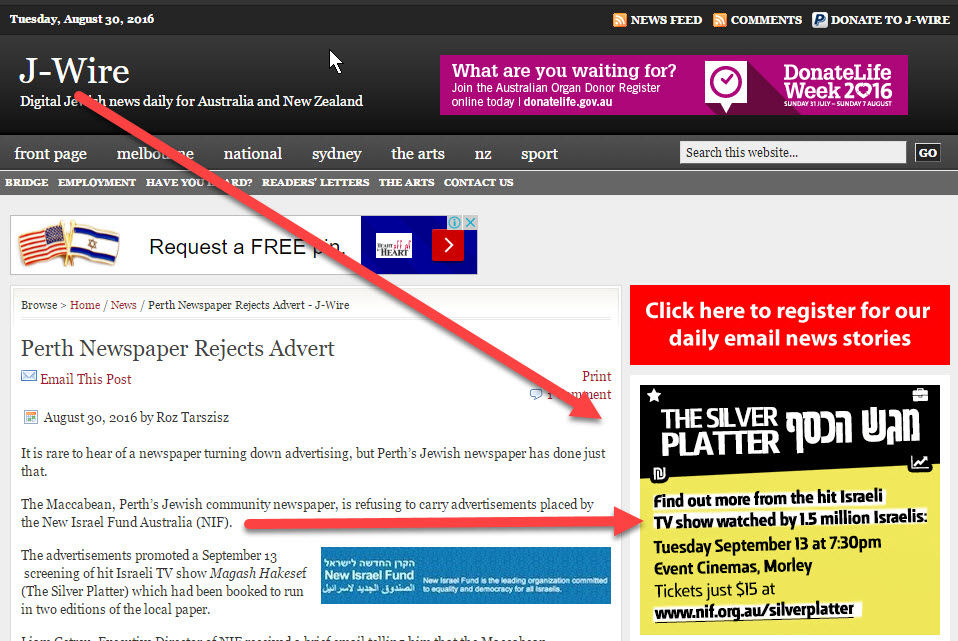The image size is (958, 641).
Task: Open the sydney section
Action: coord(337,153)
